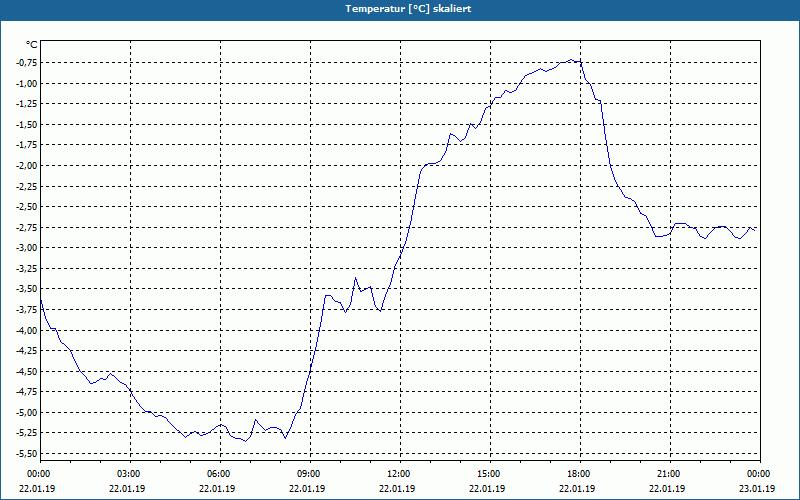
Task: Select the '-4,50' y-axis tick
Action: tap(28, 371)
